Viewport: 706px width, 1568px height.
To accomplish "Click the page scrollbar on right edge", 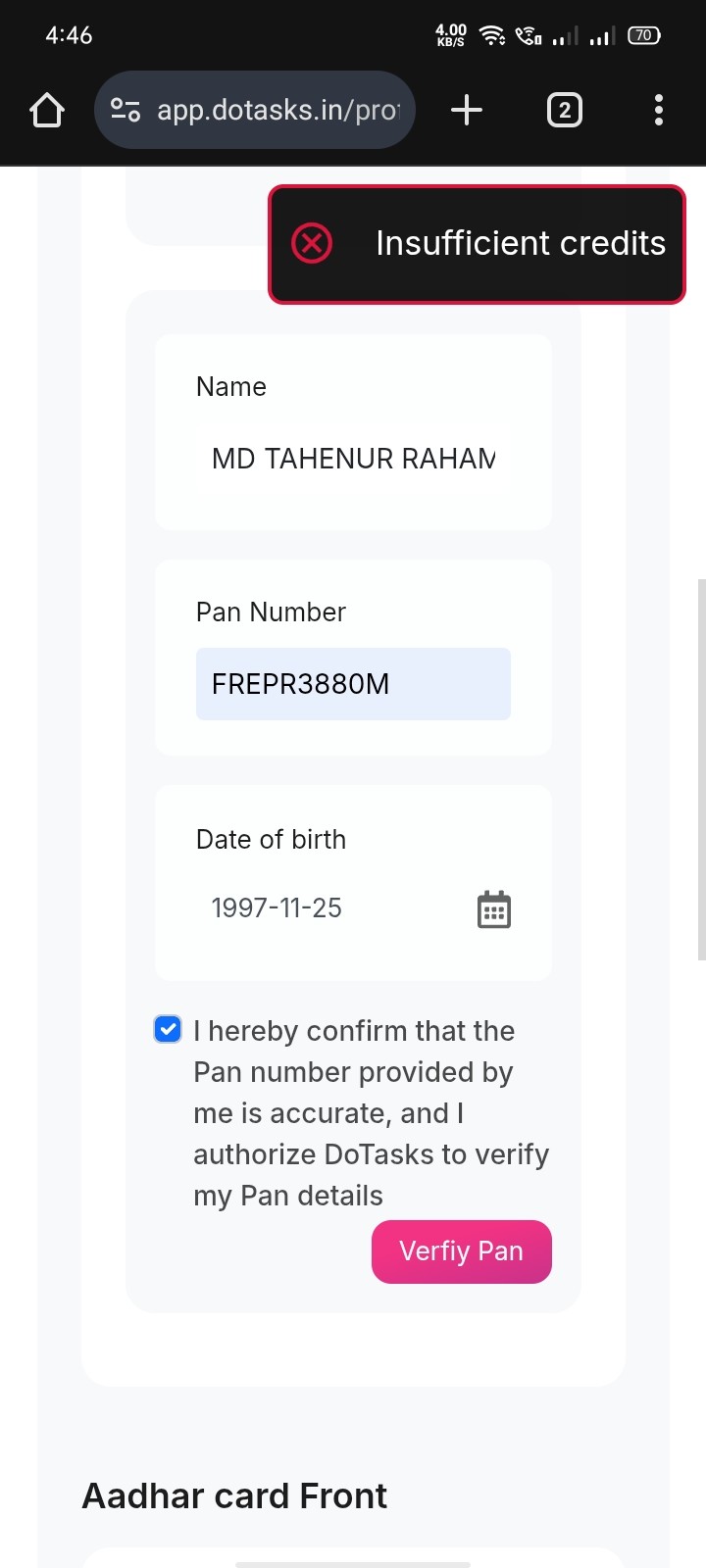I will [700, 769].
